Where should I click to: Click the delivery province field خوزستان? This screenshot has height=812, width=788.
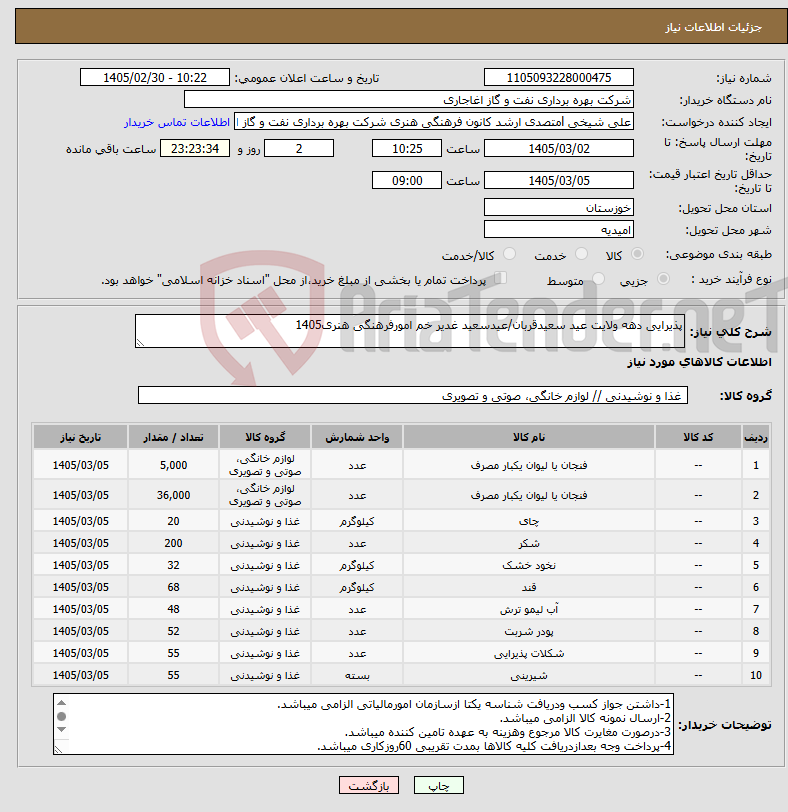[x=559, y=208]
